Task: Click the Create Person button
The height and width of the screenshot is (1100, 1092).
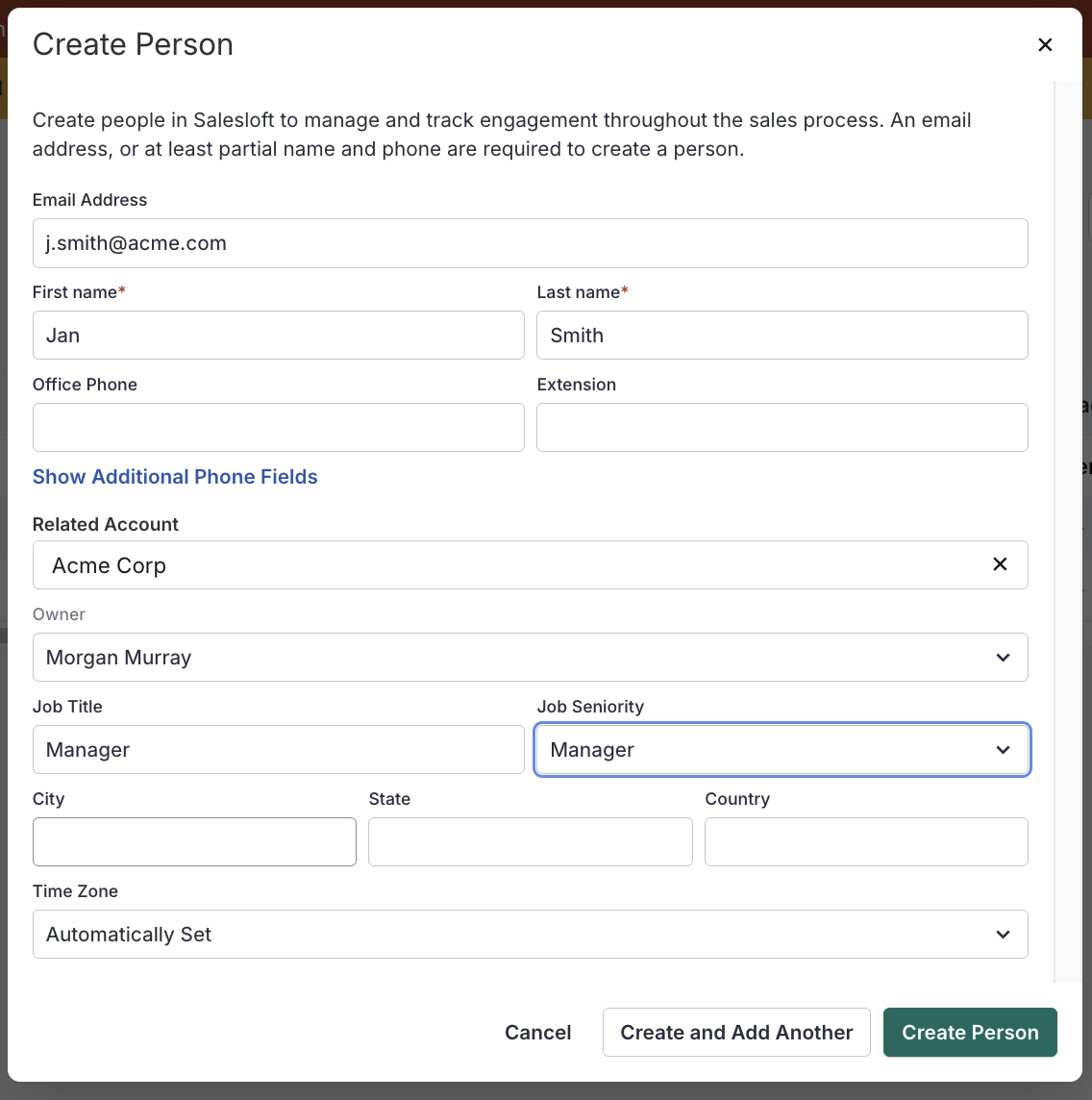Action: coord(970,1032)
